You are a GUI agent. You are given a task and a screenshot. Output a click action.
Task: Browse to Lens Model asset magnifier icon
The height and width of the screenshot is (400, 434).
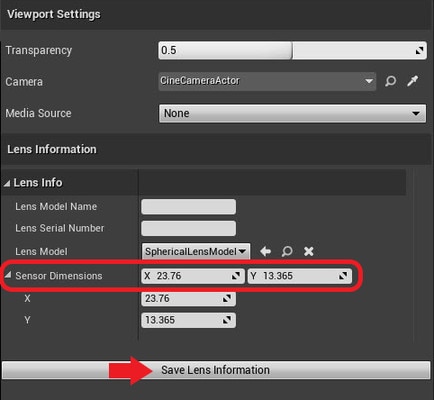pyautogui.click(x=287, y=251)
